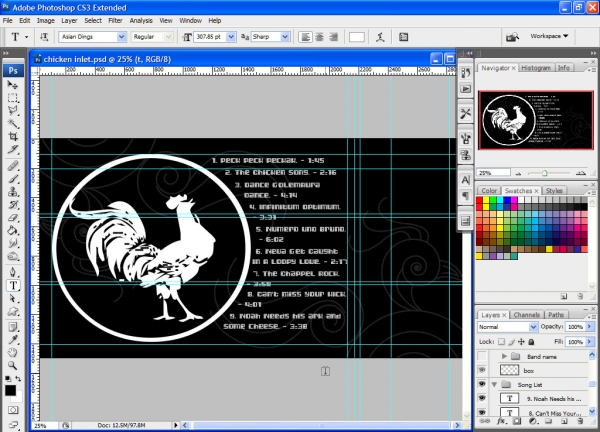The height and width of the screenshot is (432, 600).
Task: Switch to the Paths tab
Action: tap(556, 315)
